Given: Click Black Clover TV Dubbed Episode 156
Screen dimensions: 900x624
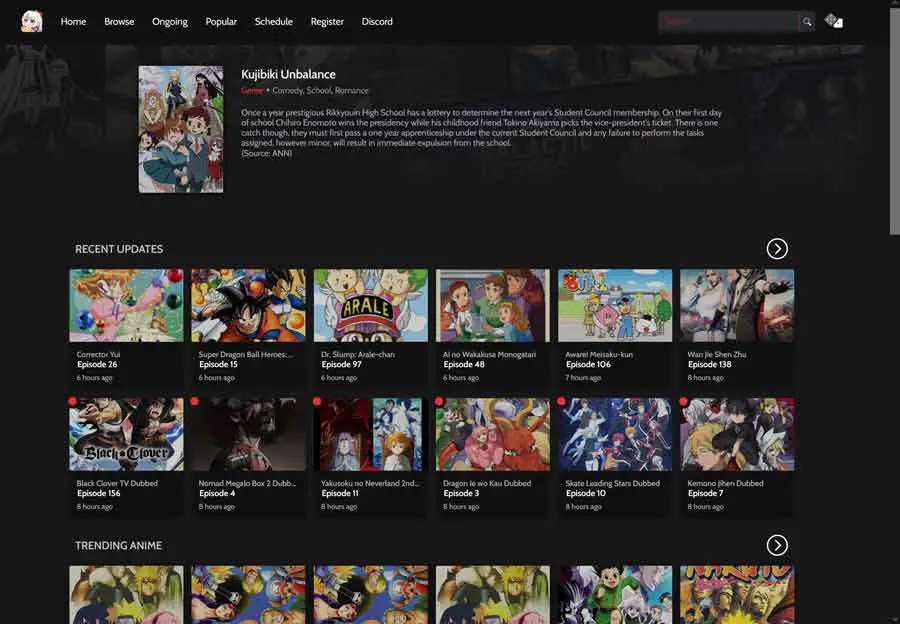Looking at the screenshot, I should [99, 494].
